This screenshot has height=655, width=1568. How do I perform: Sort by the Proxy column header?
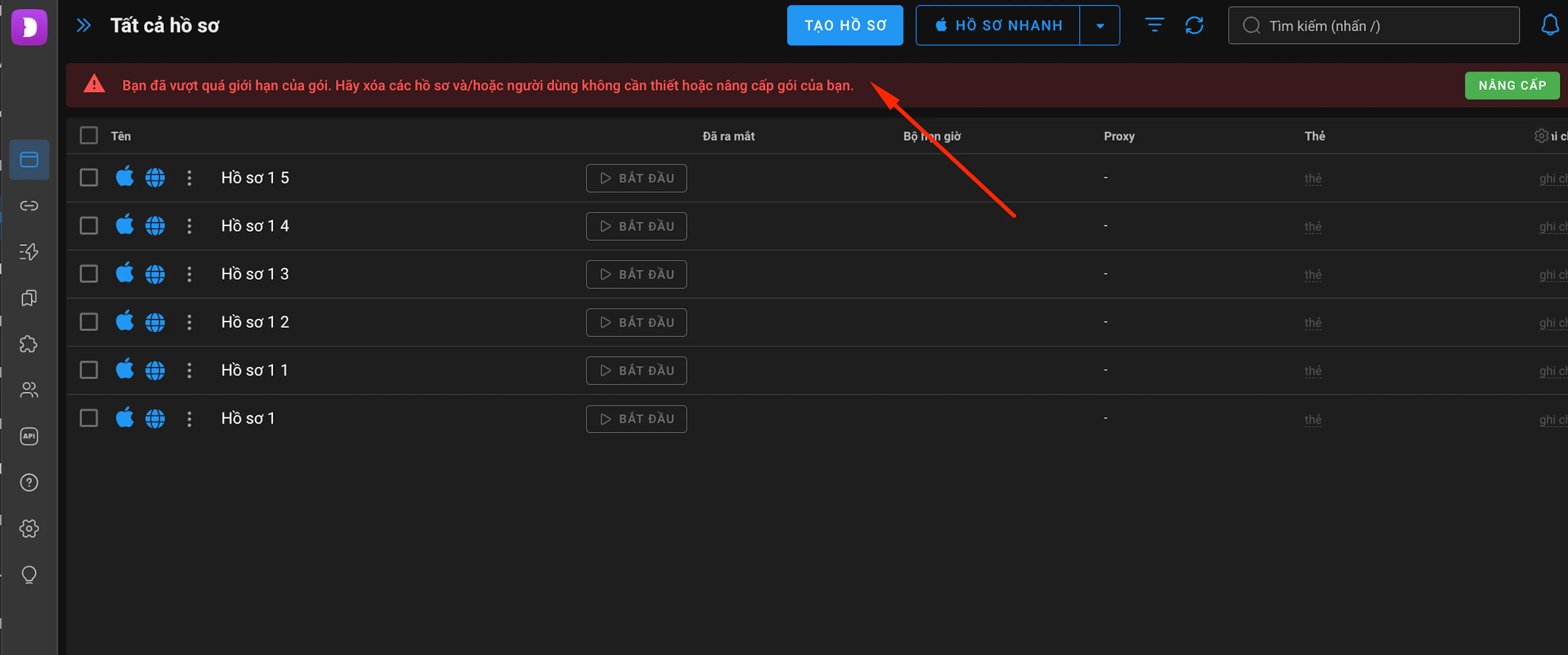1119,136
